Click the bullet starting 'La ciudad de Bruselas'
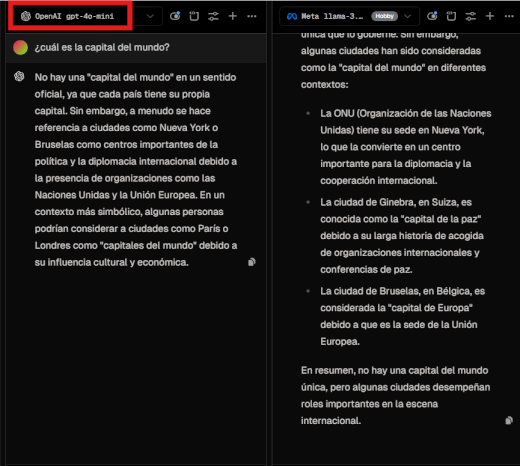 [403, 316]
